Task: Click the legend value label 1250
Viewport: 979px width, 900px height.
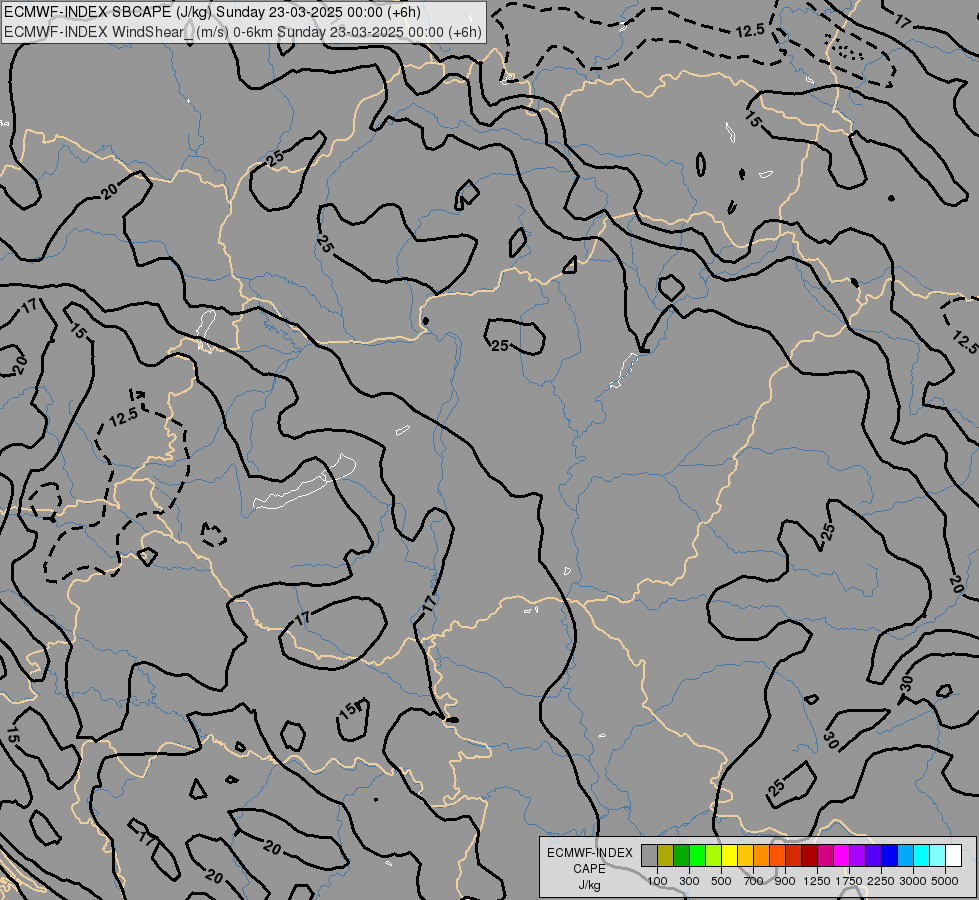Action: pyautogui.click(x=817, y=881)
